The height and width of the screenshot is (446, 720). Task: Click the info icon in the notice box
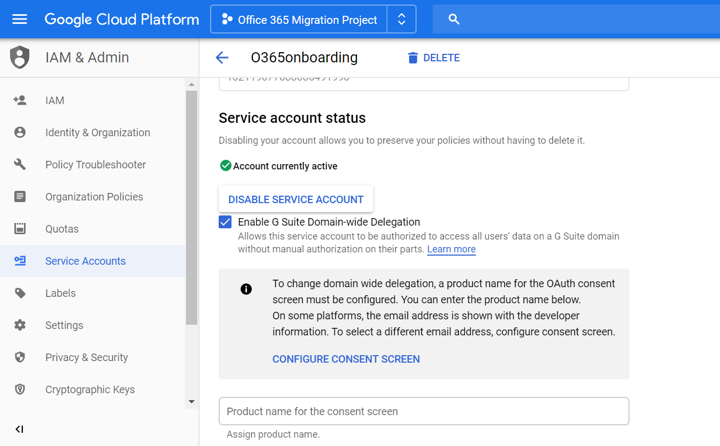(246, 289)
